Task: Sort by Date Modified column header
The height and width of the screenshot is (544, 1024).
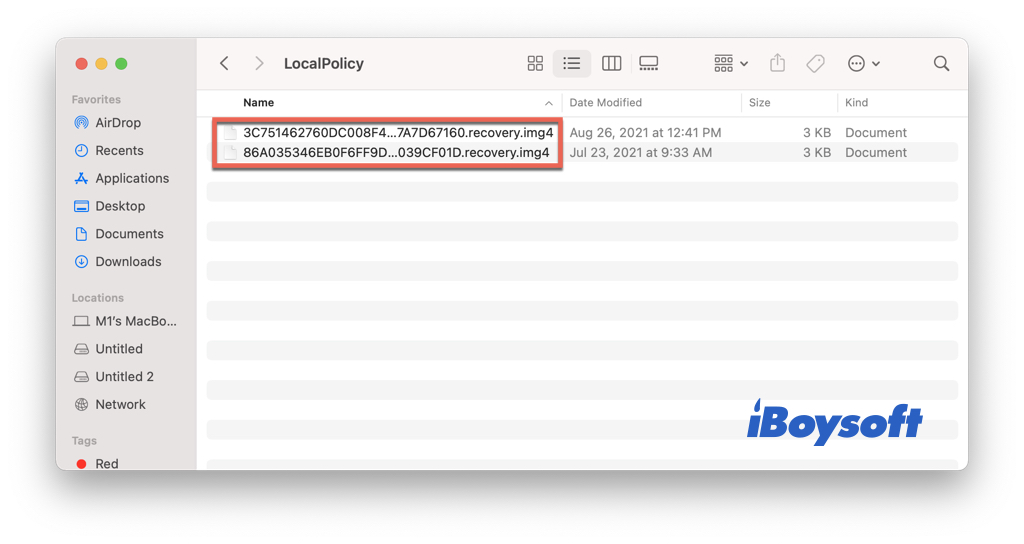Action: 606,103
